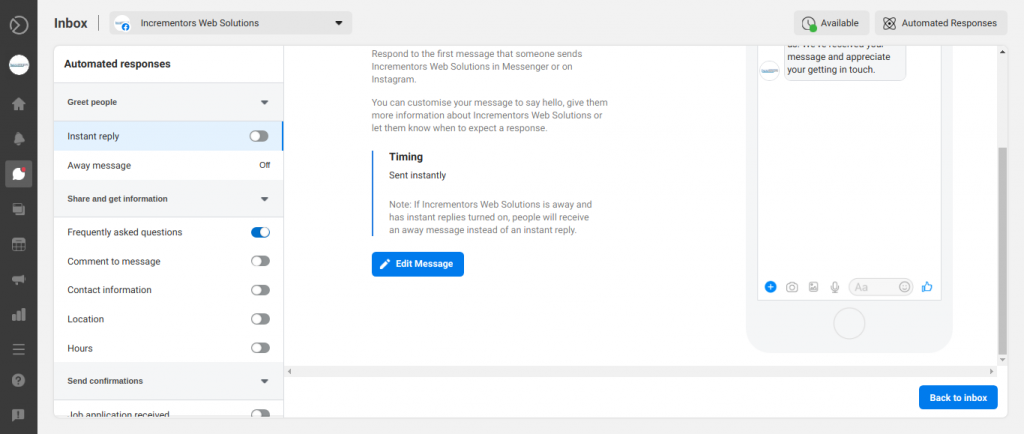Screen dimensions: 1024x434
Task: Collapse the Send confirmations section
Action: click(x=264, y=381)
